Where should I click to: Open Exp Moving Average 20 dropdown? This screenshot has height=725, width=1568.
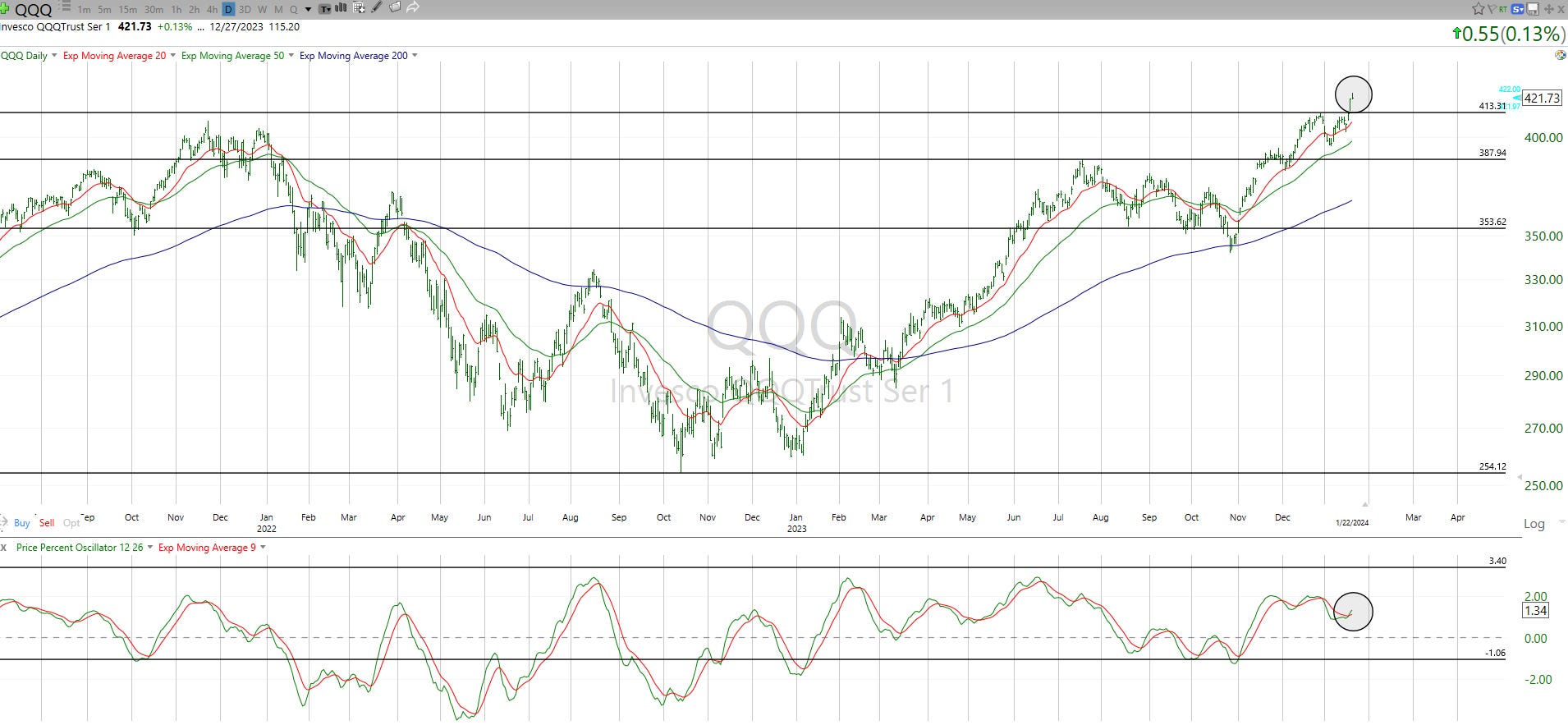tap(172, 56)
